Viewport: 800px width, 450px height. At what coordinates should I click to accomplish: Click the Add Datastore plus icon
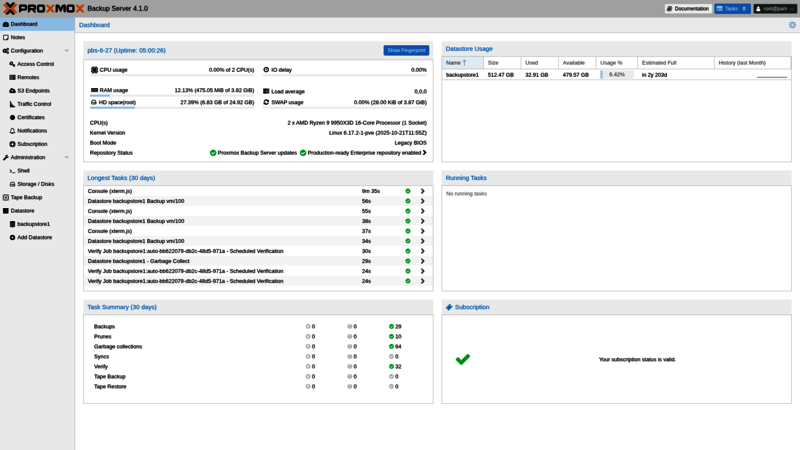tap(12, 237)
